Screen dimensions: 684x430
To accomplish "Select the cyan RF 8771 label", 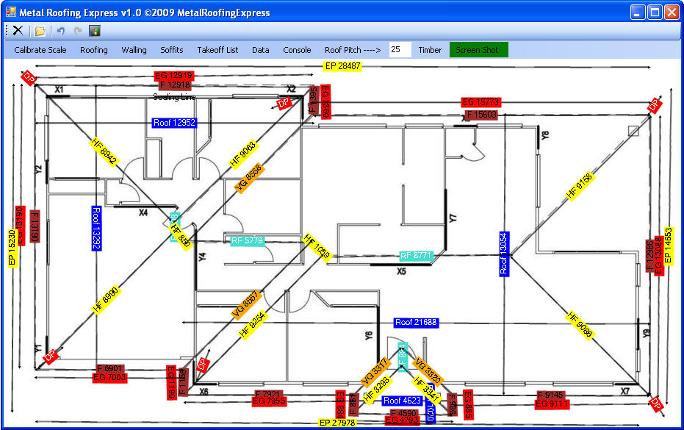I will 415,256.
